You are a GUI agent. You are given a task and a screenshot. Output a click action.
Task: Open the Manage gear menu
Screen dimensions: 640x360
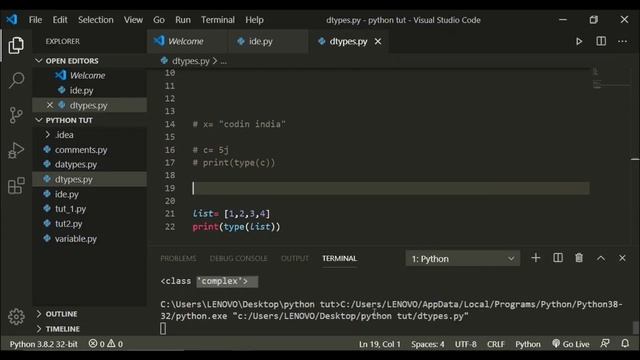click(x=16, y=316)
